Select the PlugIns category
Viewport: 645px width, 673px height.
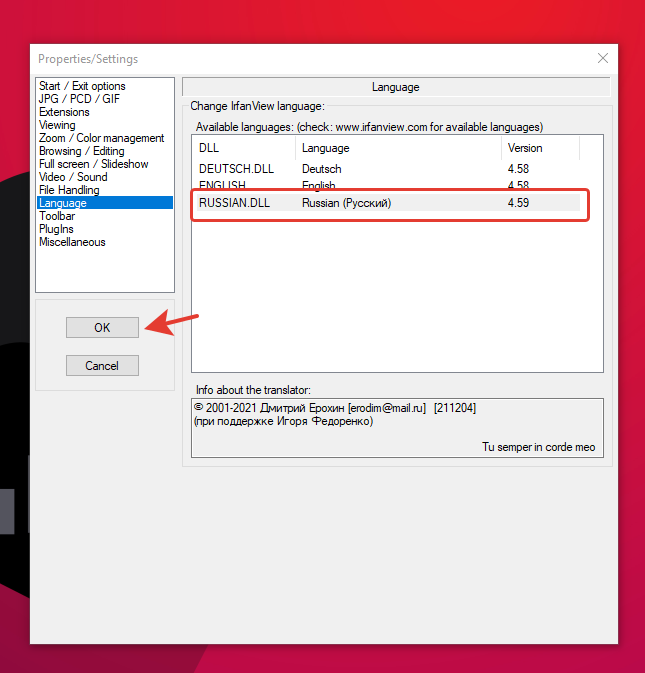point(56,229)
